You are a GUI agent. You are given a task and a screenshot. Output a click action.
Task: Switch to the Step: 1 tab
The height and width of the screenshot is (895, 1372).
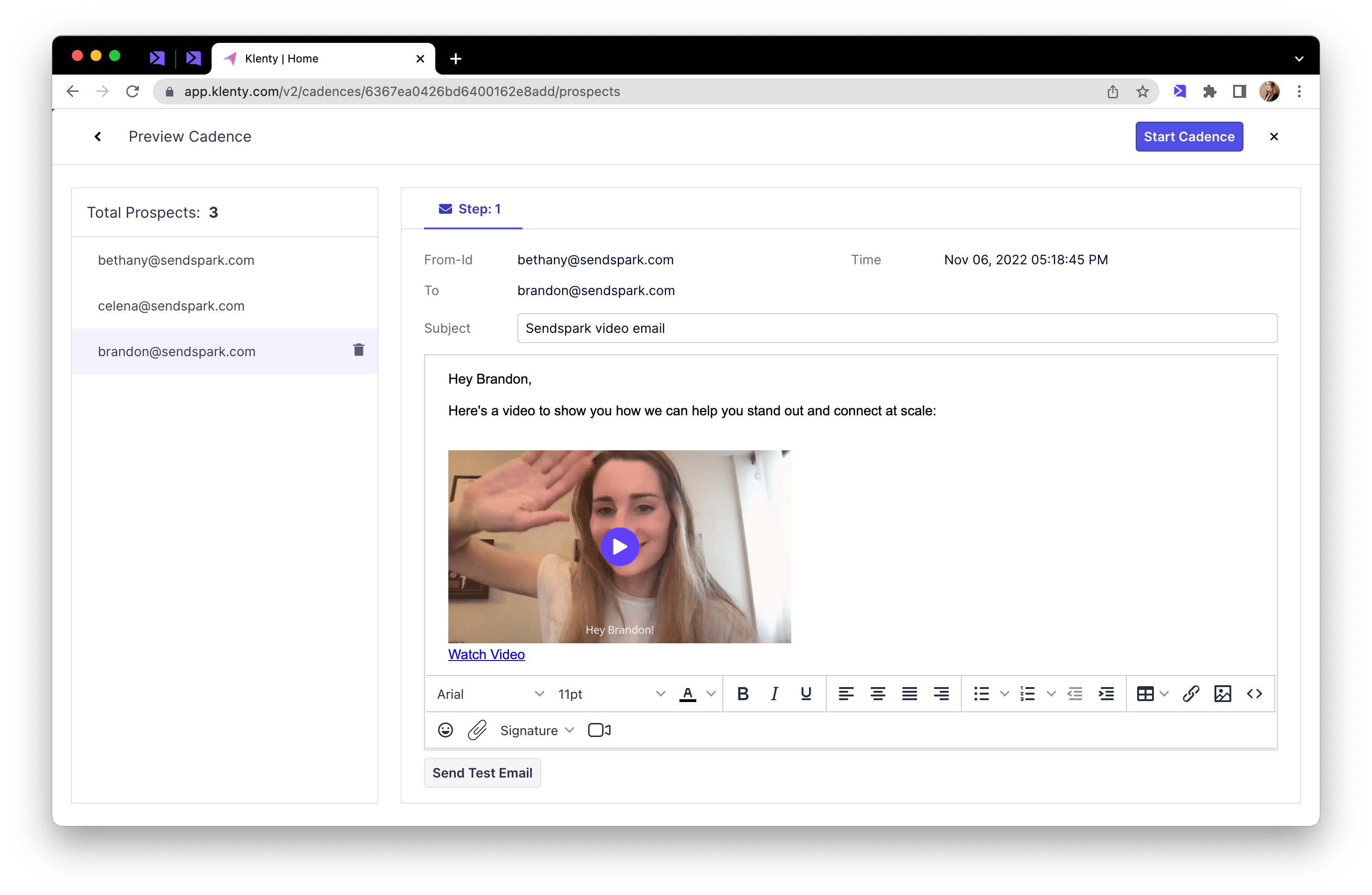(473, 209)
